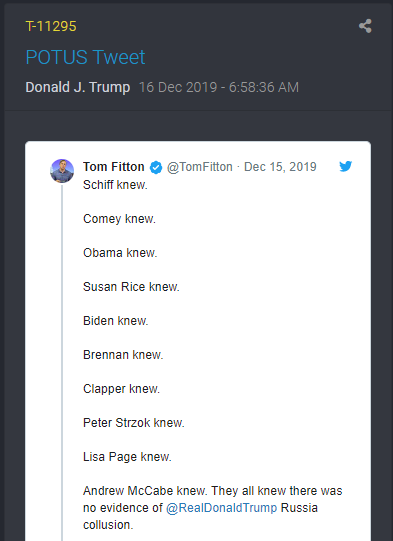Click the "Peter Strzok knew." line

(134, 423)
